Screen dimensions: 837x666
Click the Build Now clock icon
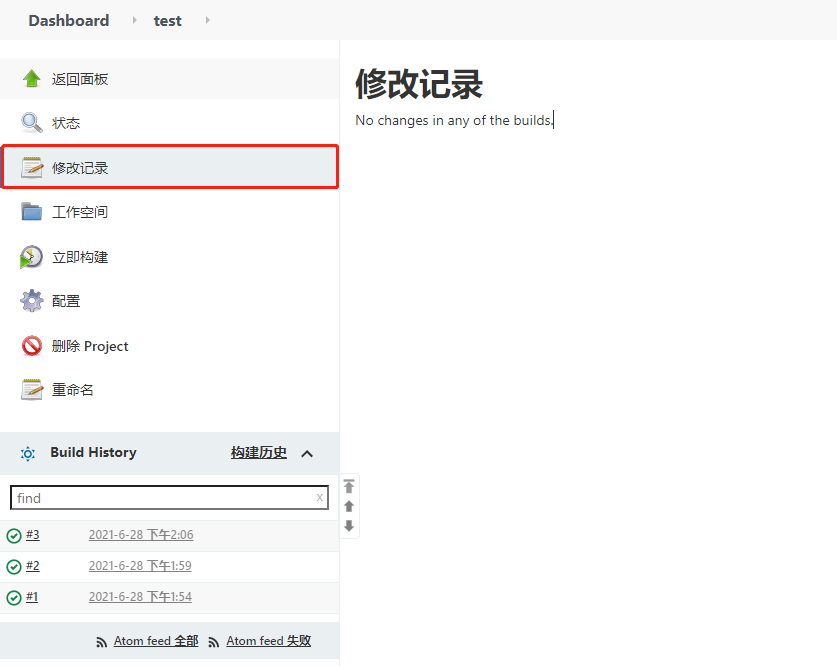pos(32,257)
